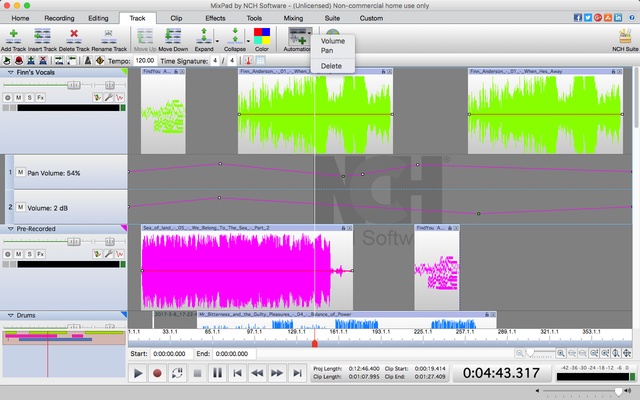Collapse the Finn's Vocals track triangle
This screenshot has height=400, width=640.
click(x=11, y=72)
